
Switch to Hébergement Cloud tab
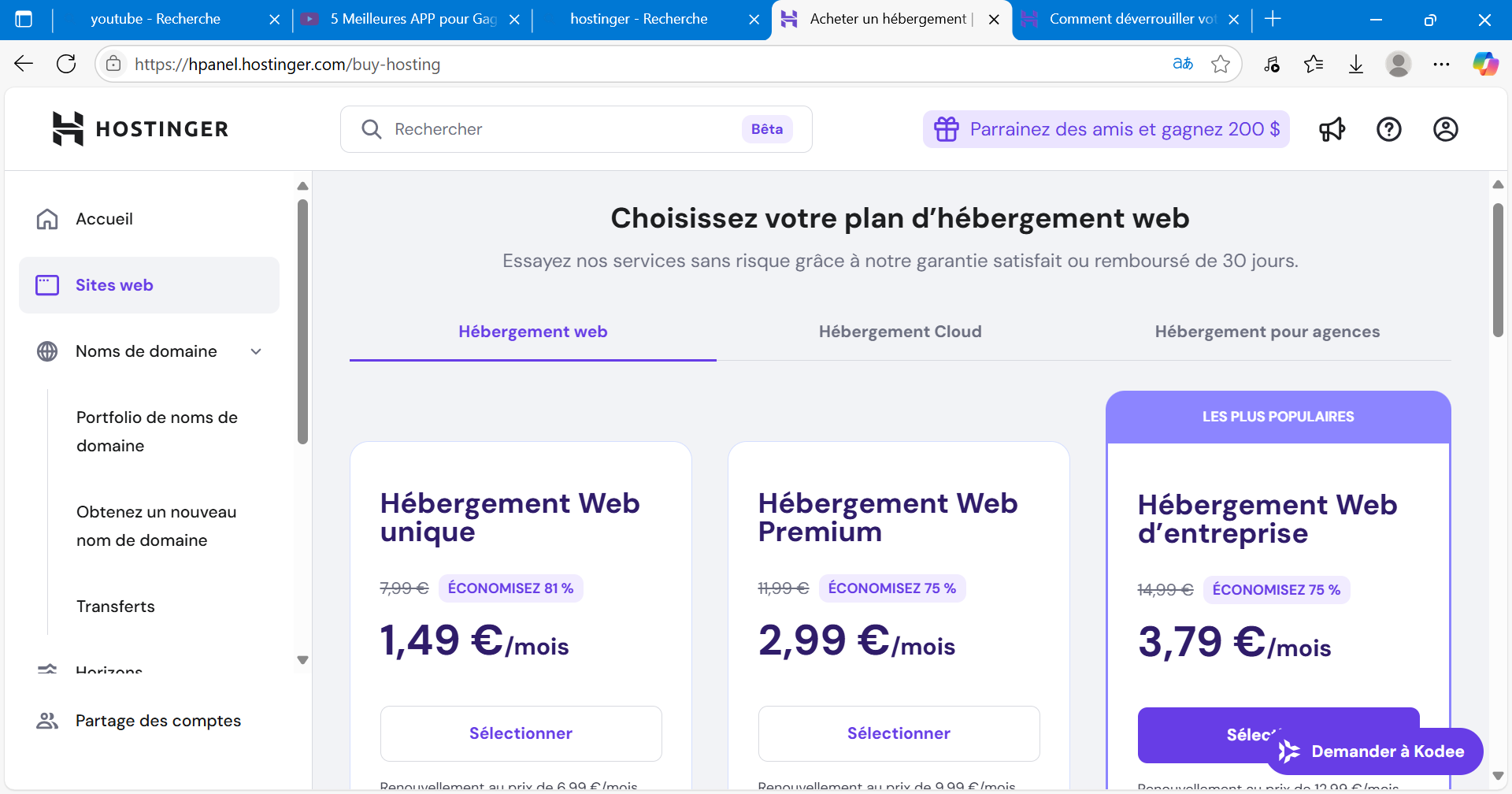click(x=900, y=332)
